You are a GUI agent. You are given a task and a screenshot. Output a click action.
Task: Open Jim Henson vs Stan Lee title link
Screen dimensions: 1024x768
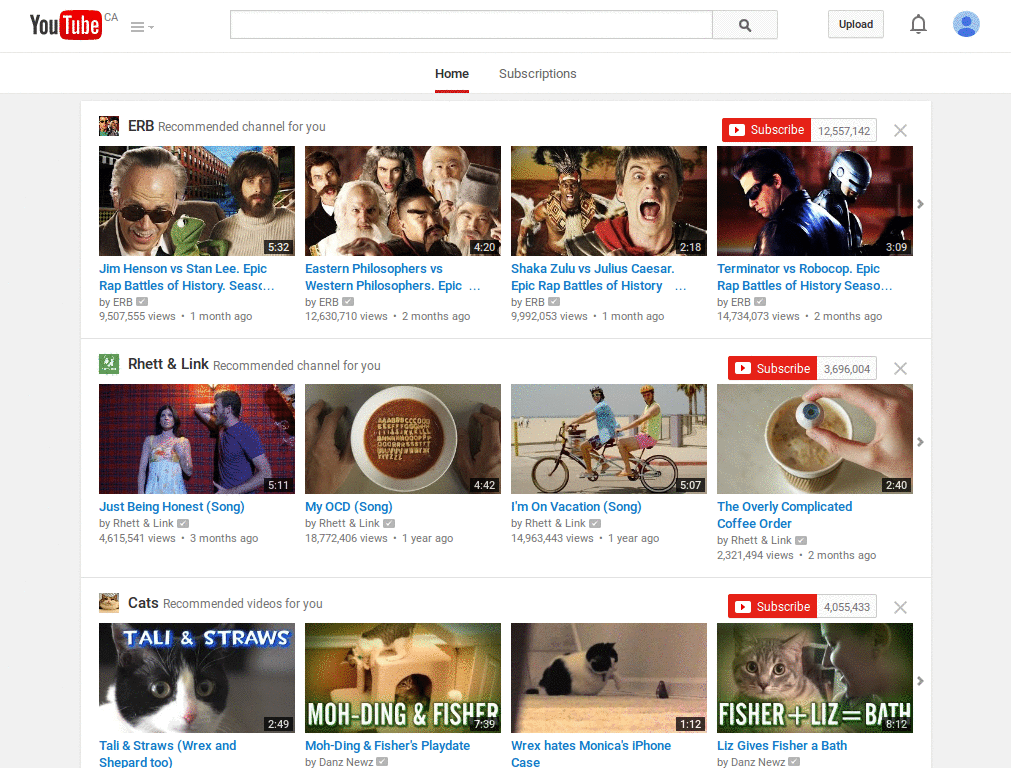187,277
